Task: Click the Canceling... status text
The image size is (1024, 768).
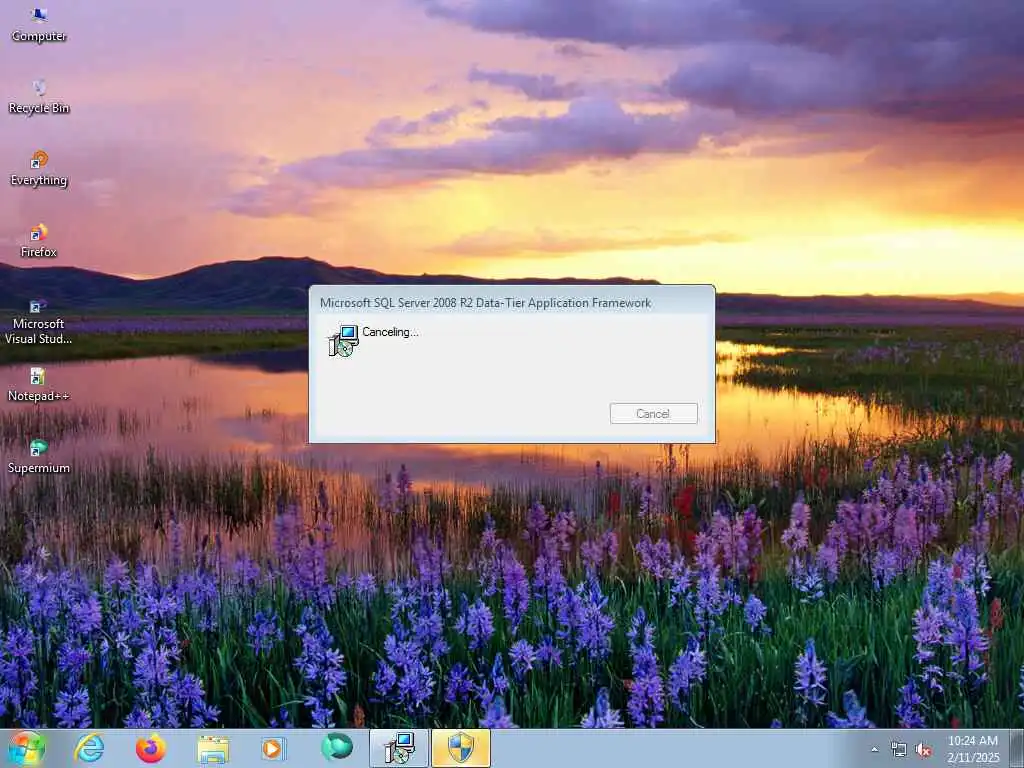Action: pyautogui.click(x=390, y=332)
